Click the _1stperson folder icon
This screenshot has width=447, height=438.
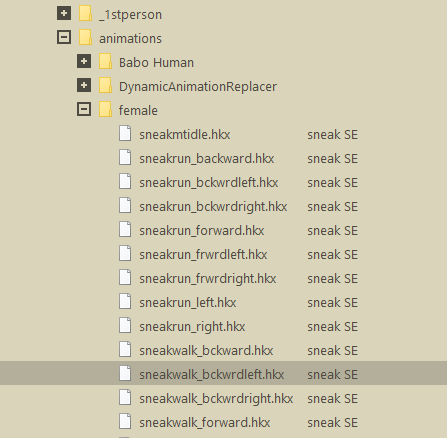(86, 14)
